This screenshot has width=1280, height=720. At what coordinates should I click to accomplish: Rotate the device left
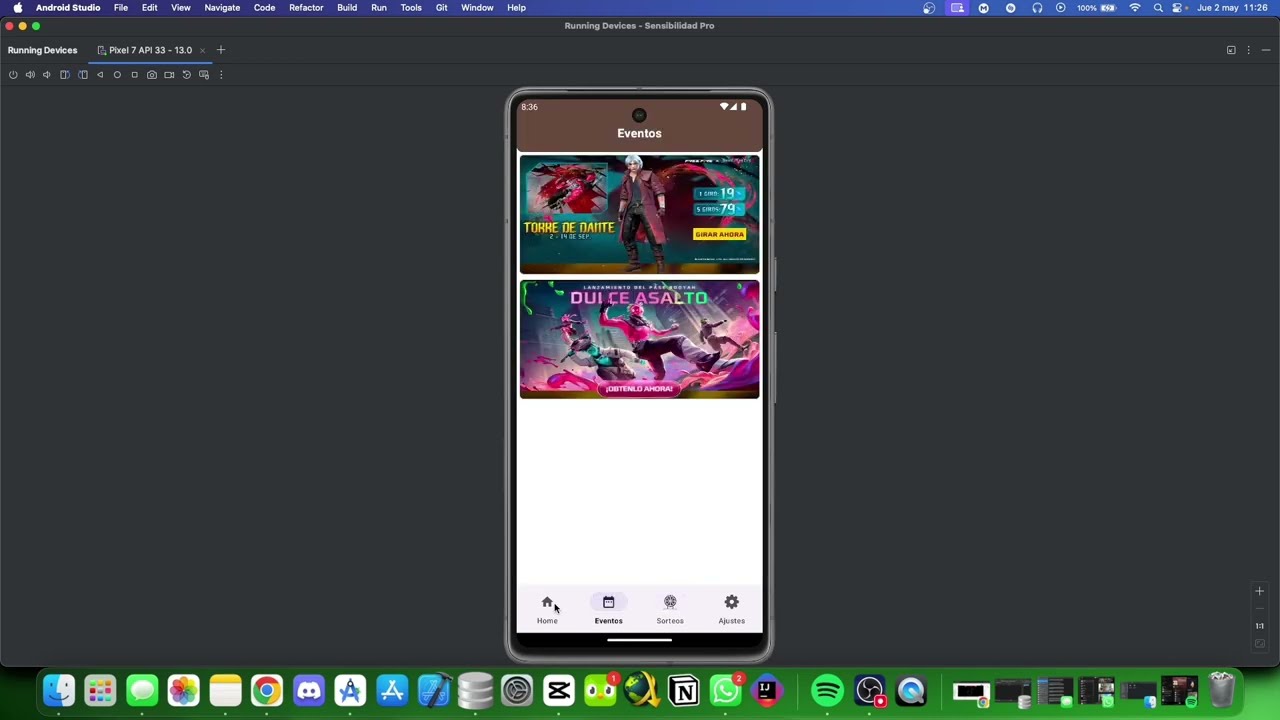65,75
